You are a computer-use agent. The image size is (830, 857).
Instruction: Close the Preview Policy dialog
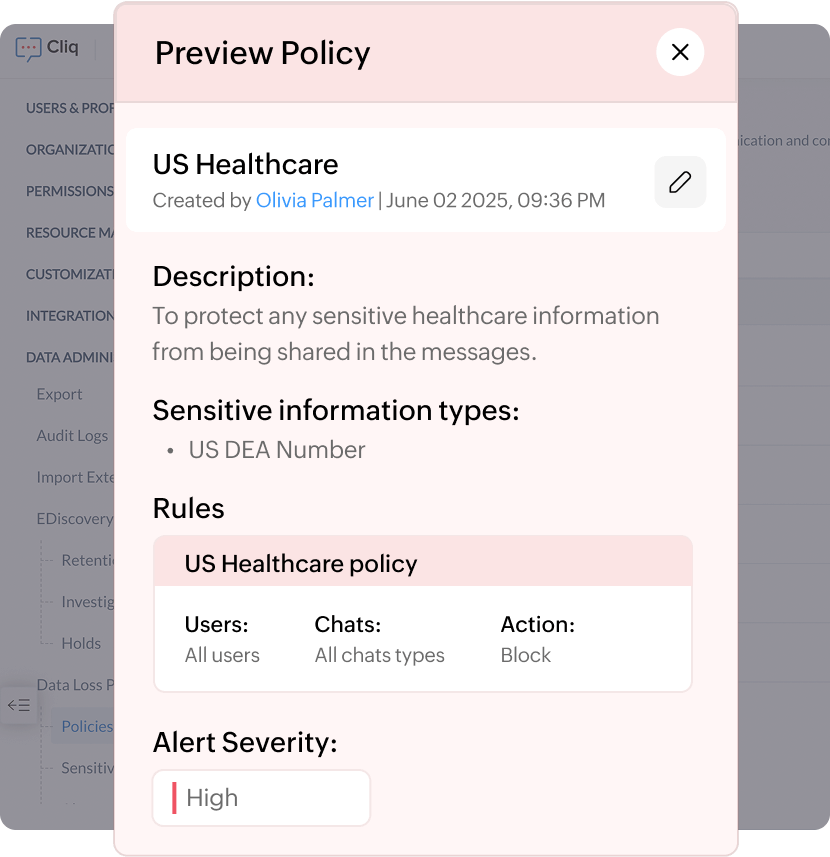click(x=680, y=52)
